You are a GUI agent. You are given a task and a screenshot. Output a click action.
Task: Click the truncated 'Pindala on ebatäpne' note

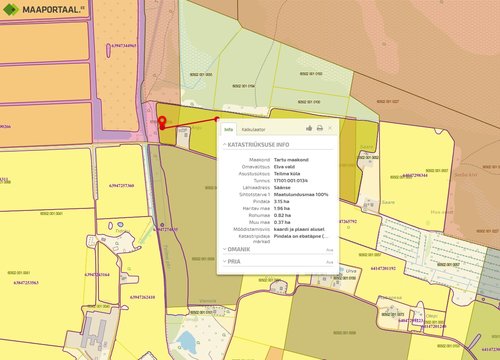click(x=301, y=236)
